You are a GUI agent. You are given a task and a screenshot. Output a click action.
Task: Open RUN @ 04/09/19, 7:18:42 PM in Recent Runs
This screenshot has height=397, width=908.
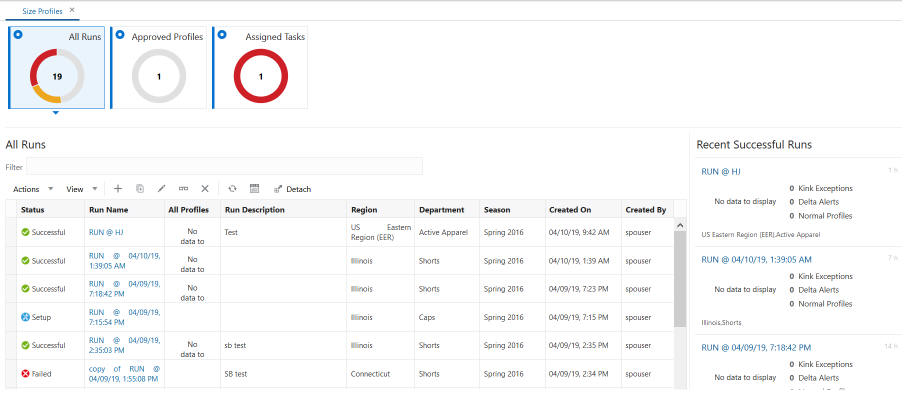click(x=756, y=347)
